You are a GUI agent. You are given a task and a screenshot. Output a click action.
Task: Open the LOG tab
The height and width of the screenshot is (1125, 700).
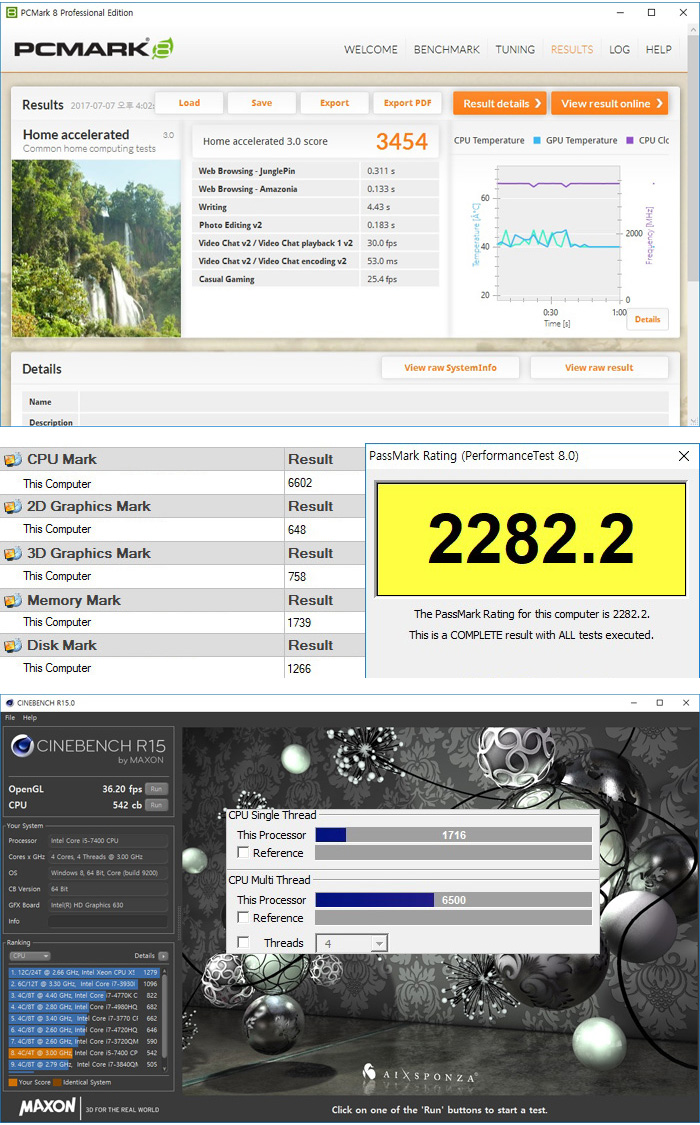pos(620,50)
